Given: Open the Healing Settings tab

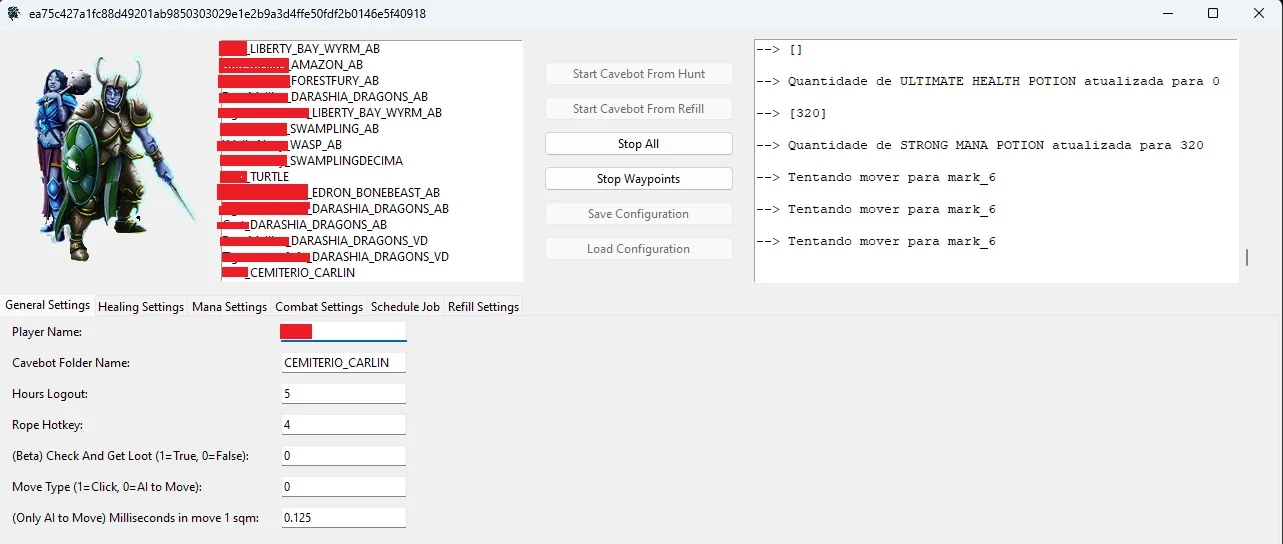Looking at the screenshot, I should 141,307.
